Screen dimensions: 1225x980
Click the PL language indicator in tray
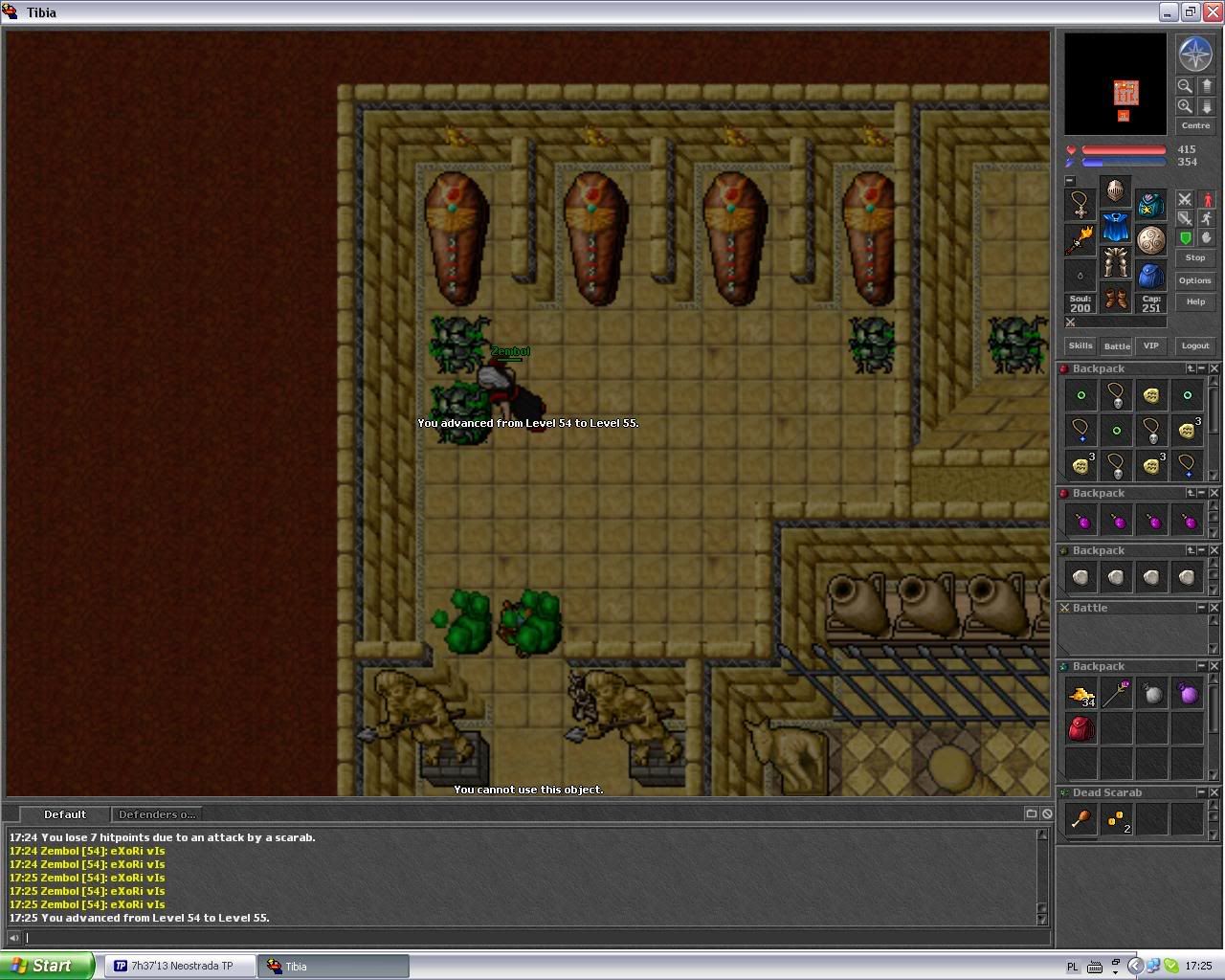tap(1072, 967)
